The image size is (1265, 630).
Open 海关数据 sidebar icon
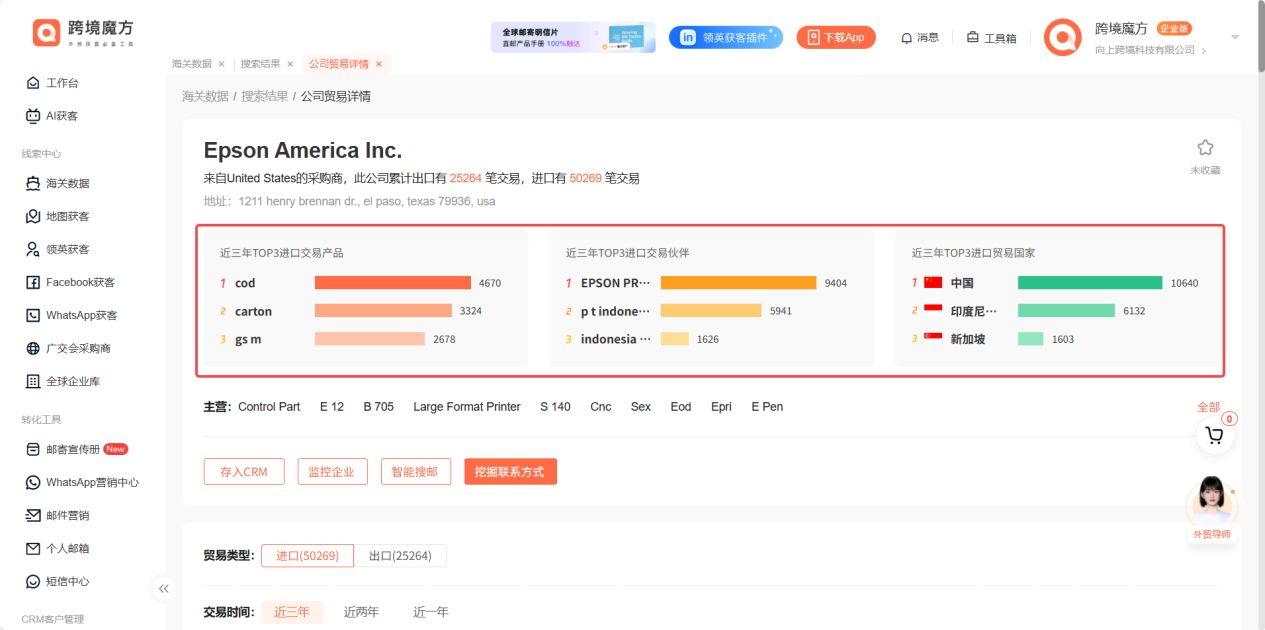(33, 183)
